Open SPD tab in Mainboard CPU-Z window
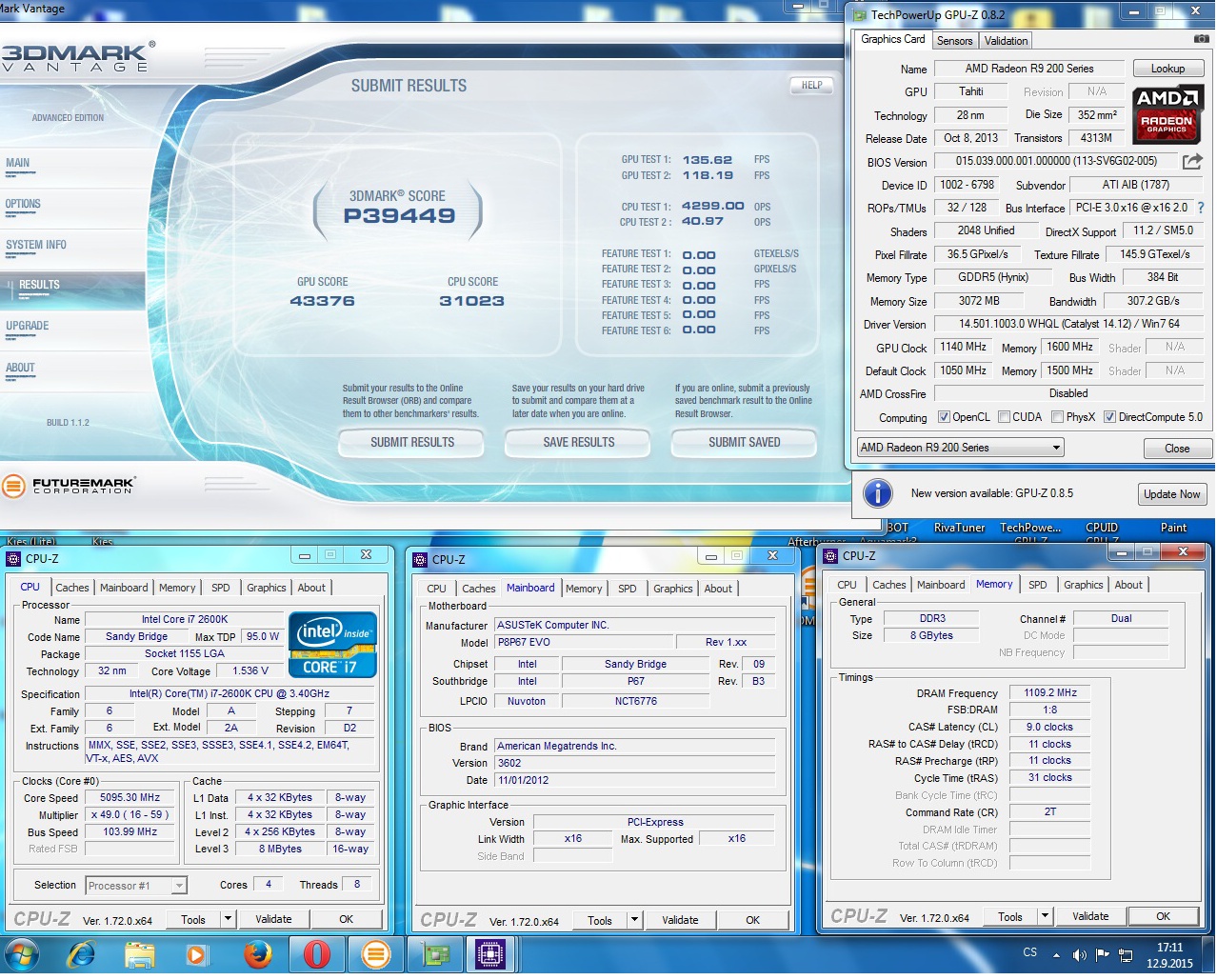This screenshot has height=980, width=1217. pyautogui.click(x=627, y=589)
